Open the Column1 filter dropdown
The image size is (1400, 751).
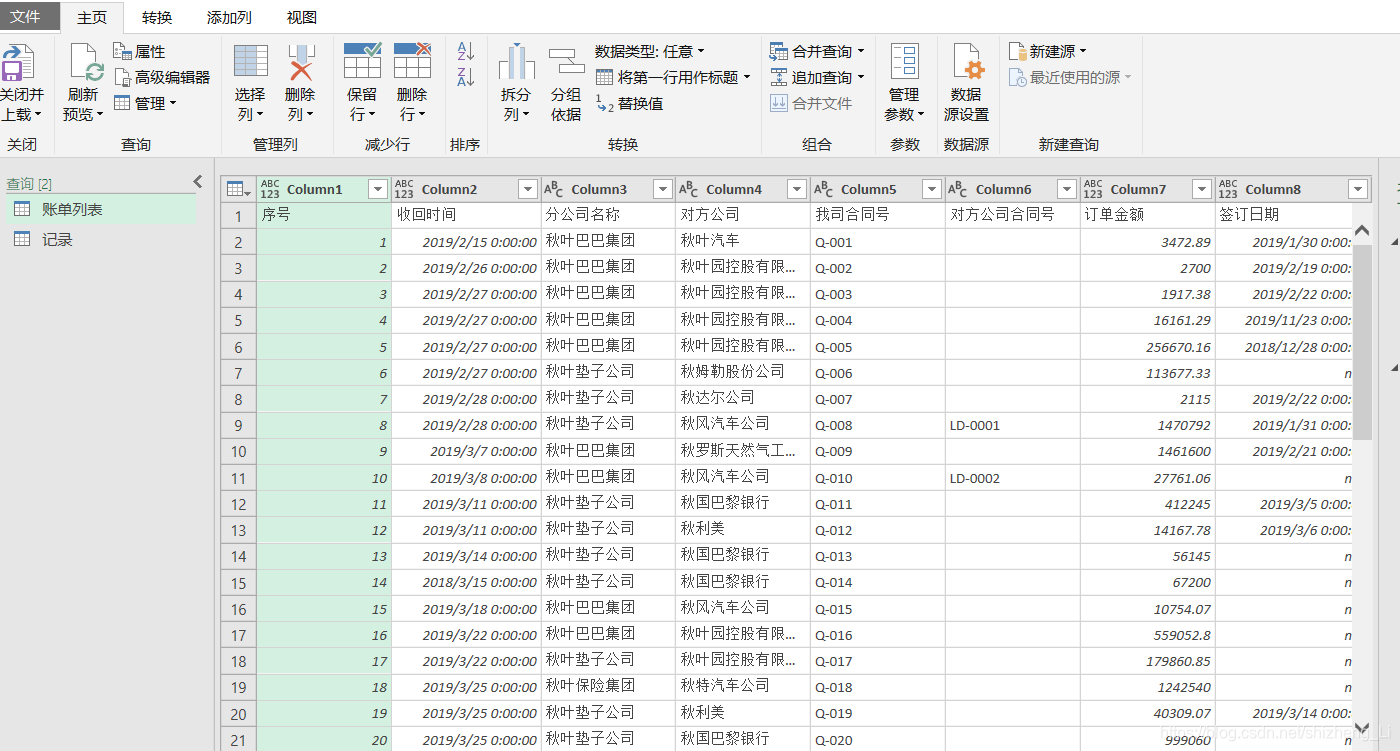click(378, 189)
